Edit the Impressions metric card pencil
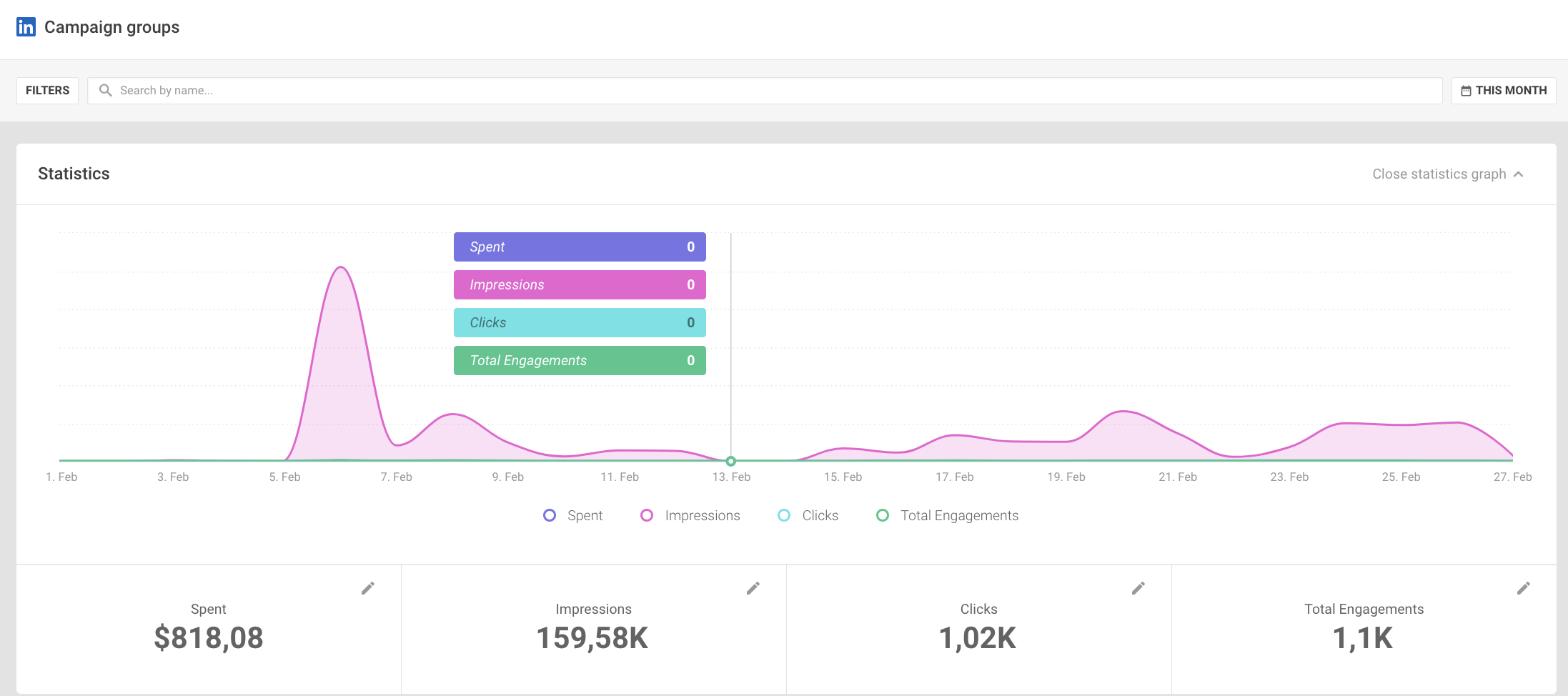1568x696 pixels. tap(753, 588)
